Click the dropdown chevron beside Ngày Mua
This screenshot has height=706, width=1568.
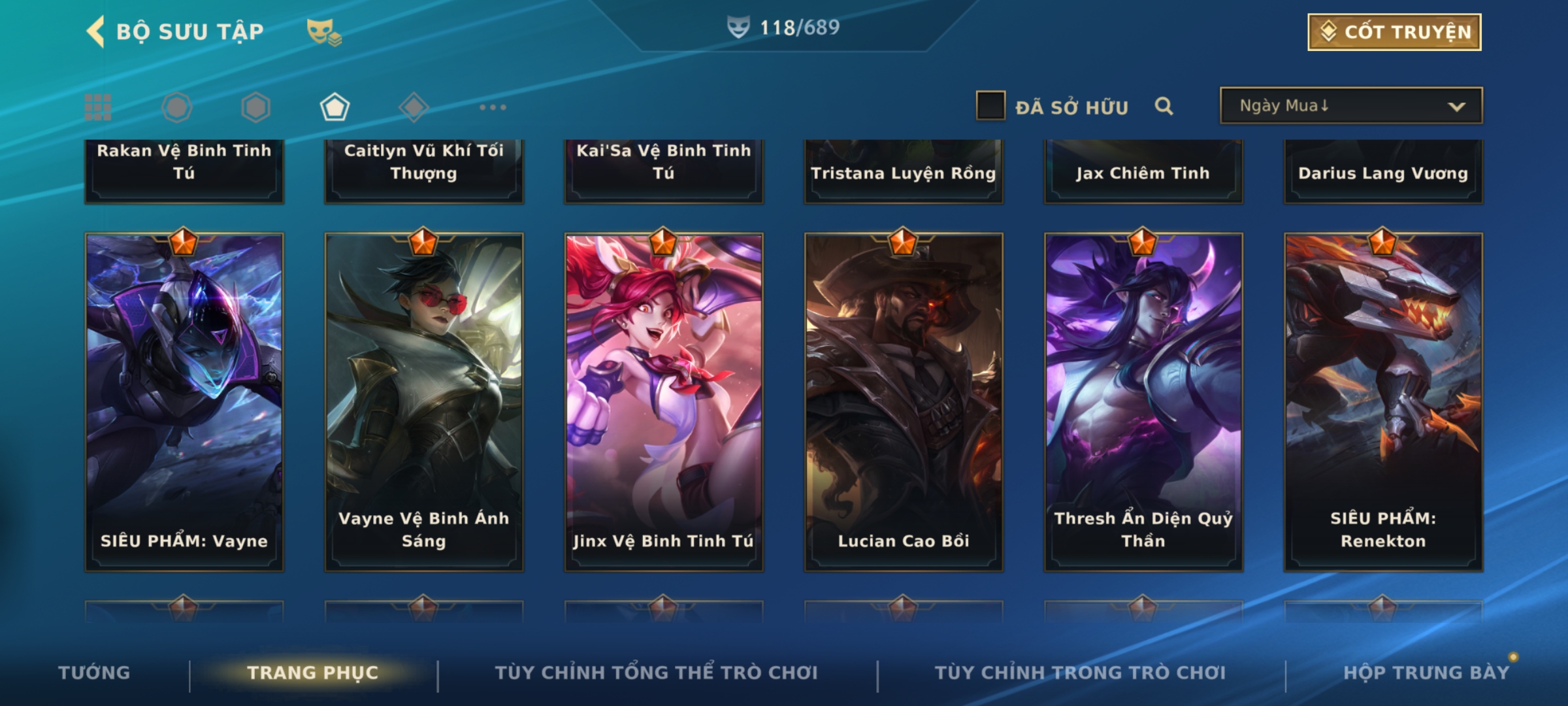(x=1457, y=107)
